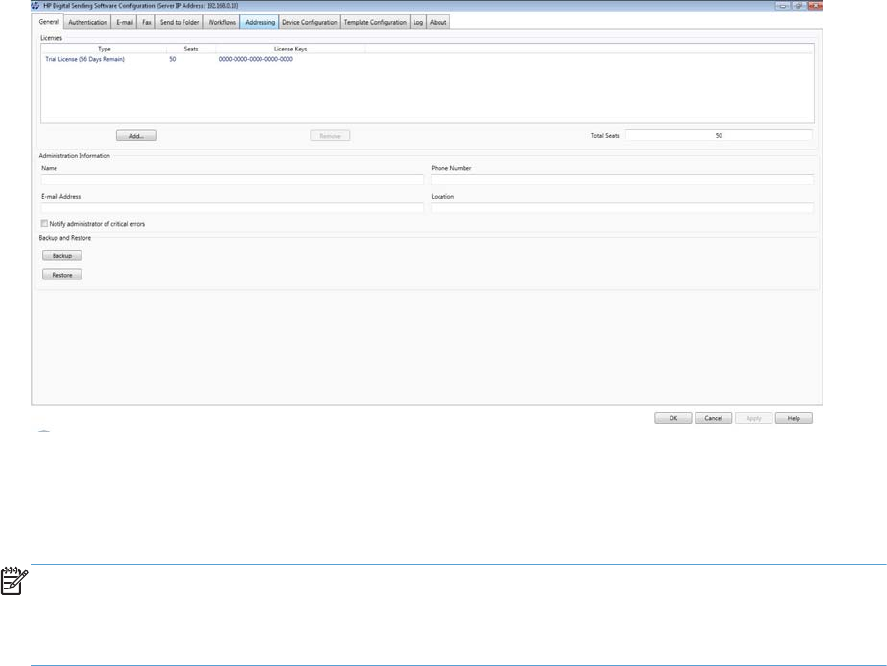Click the Seats column header
Screen dimensions: 887x666
coord(191,49)
